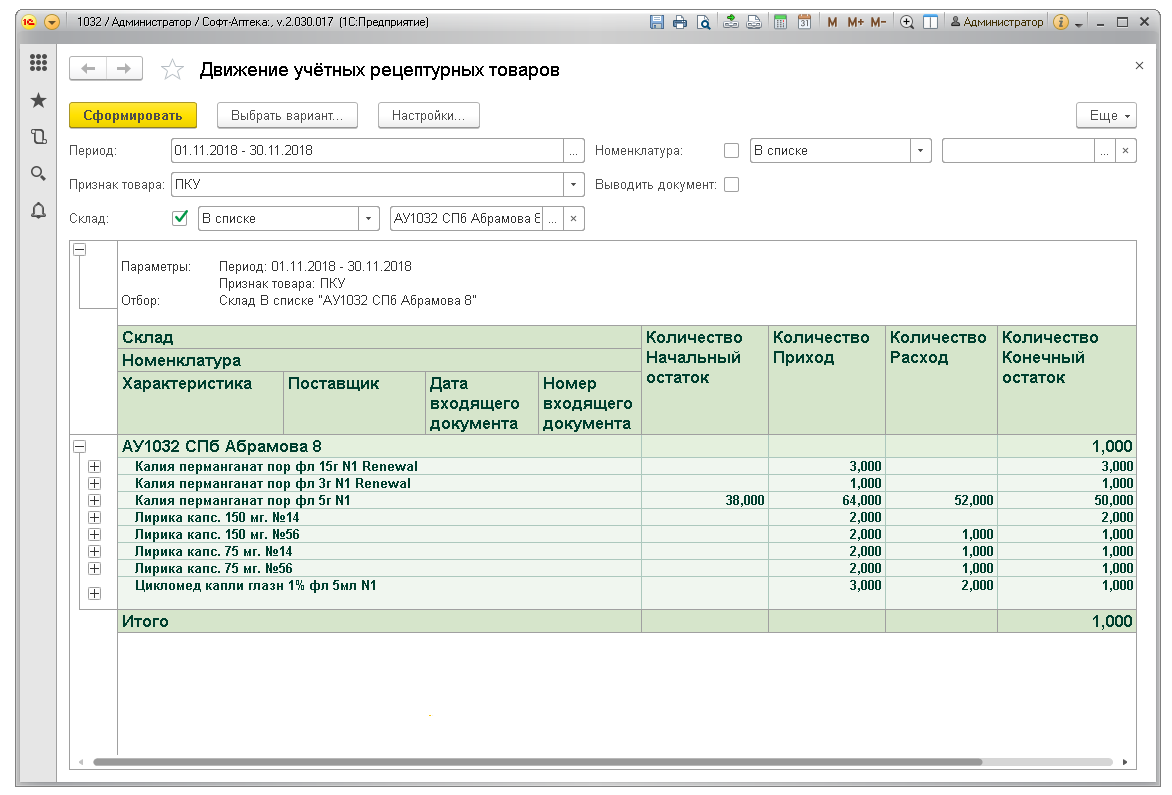Click the Настройки... button
The width and height of the screenshot is (1172, 795).
pos(428,116)
